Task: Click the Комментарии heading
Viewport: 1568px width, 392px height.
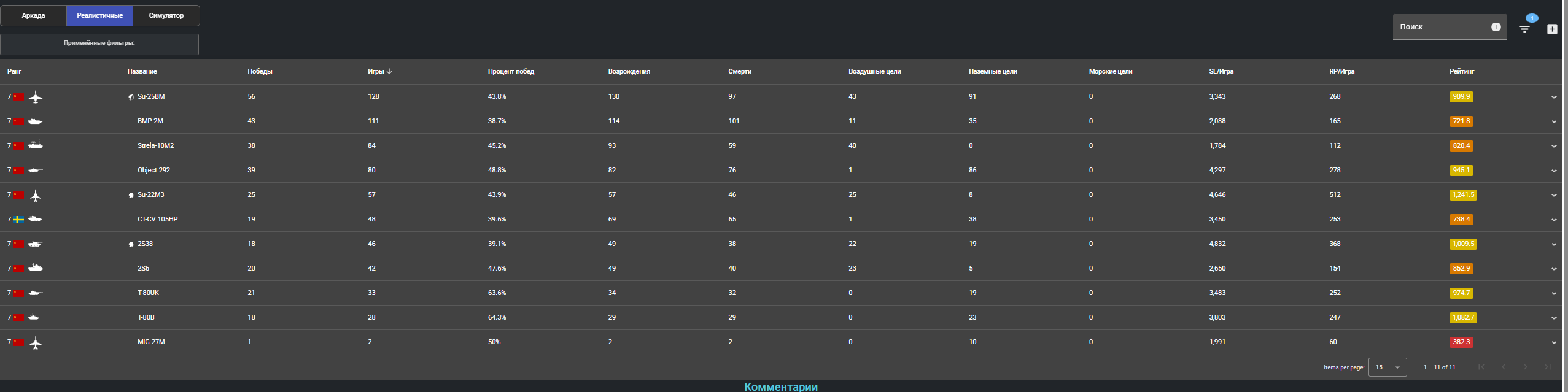Action: click(x=780, y=386)
